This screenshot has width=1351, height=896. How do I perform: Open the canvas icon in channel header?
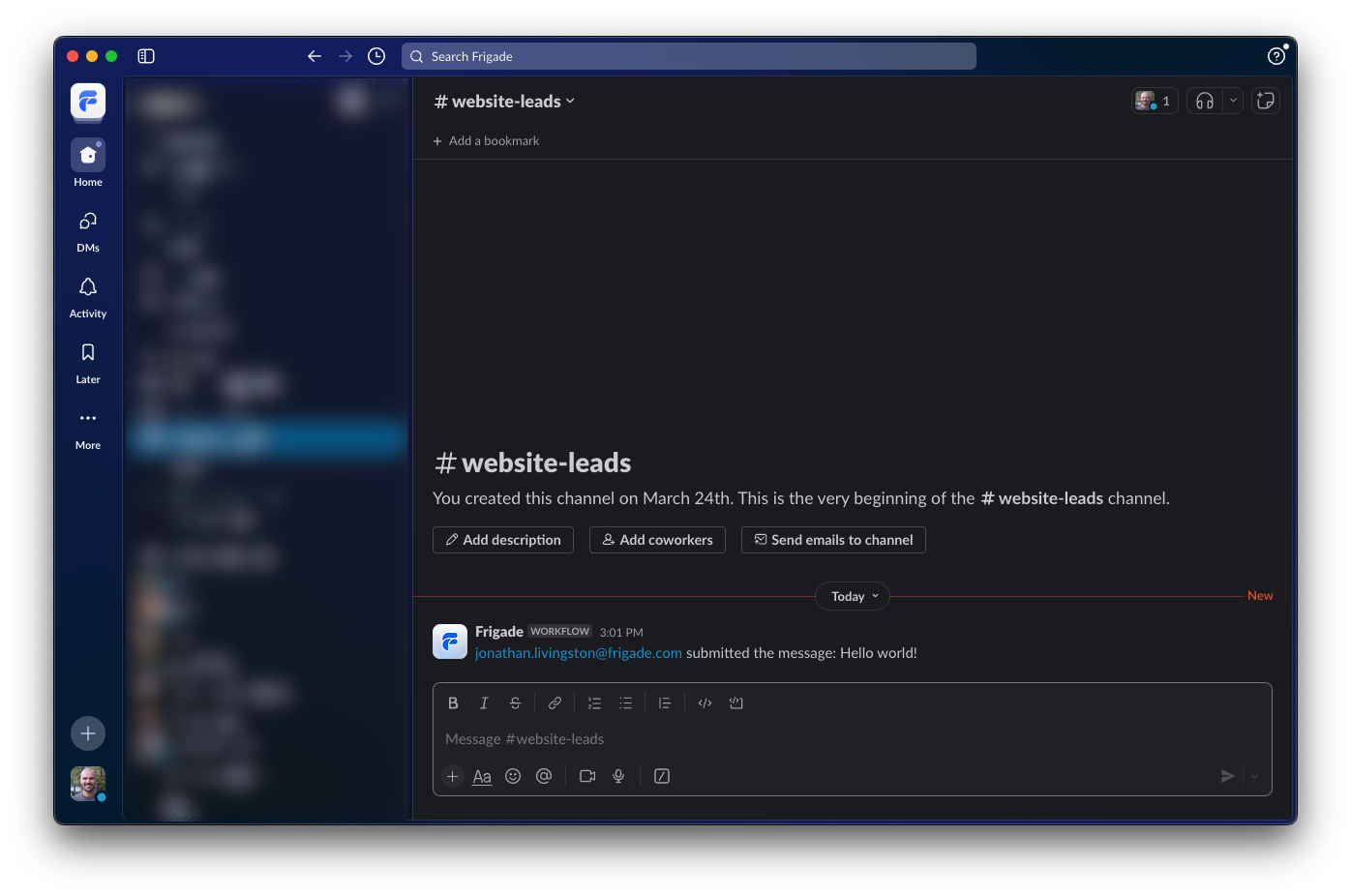(x=1266, y=101)
